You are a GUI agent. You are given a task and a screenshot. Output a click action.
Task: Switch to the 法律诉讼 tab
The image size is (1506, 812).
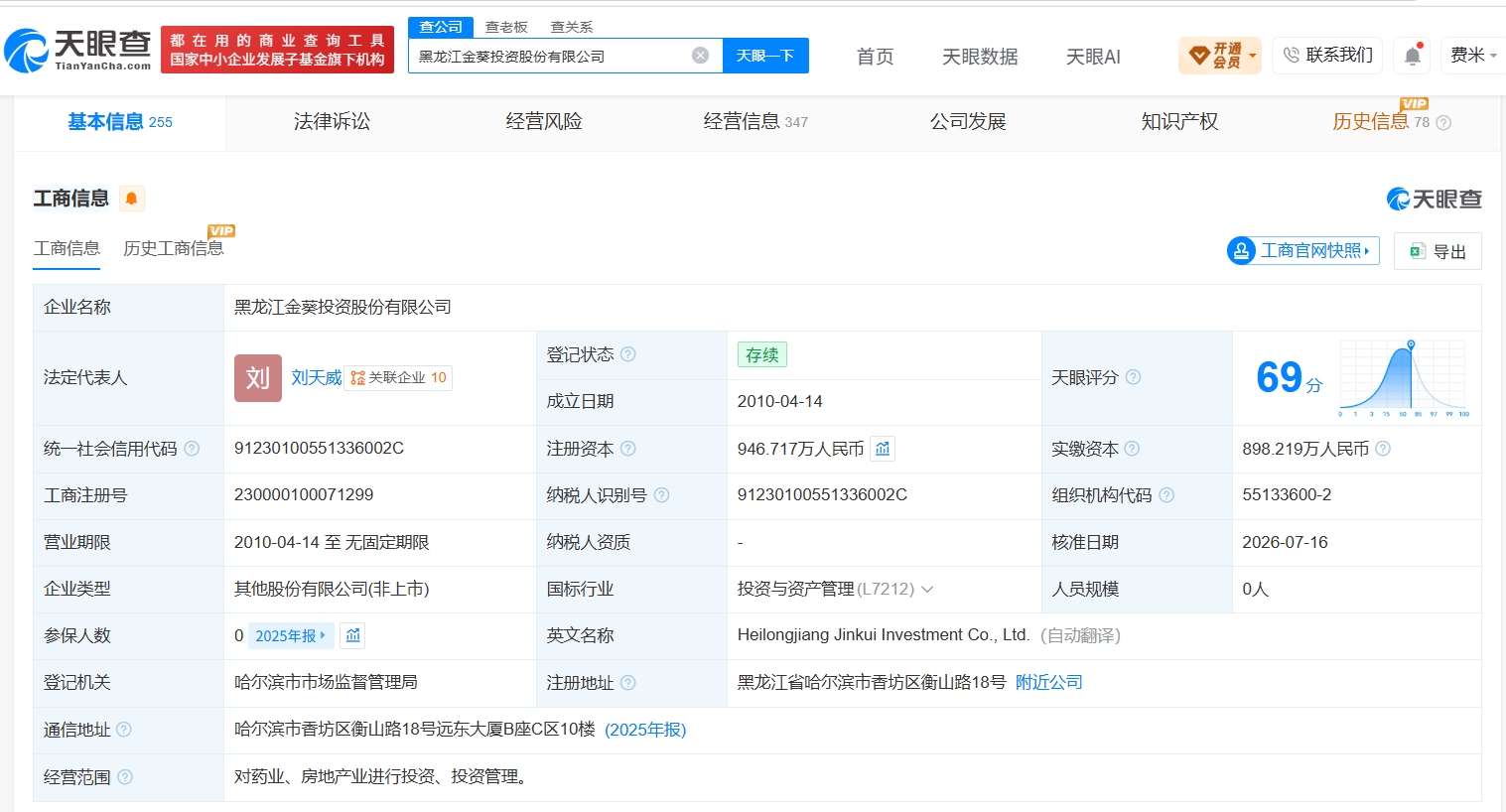tap(332, 122)
